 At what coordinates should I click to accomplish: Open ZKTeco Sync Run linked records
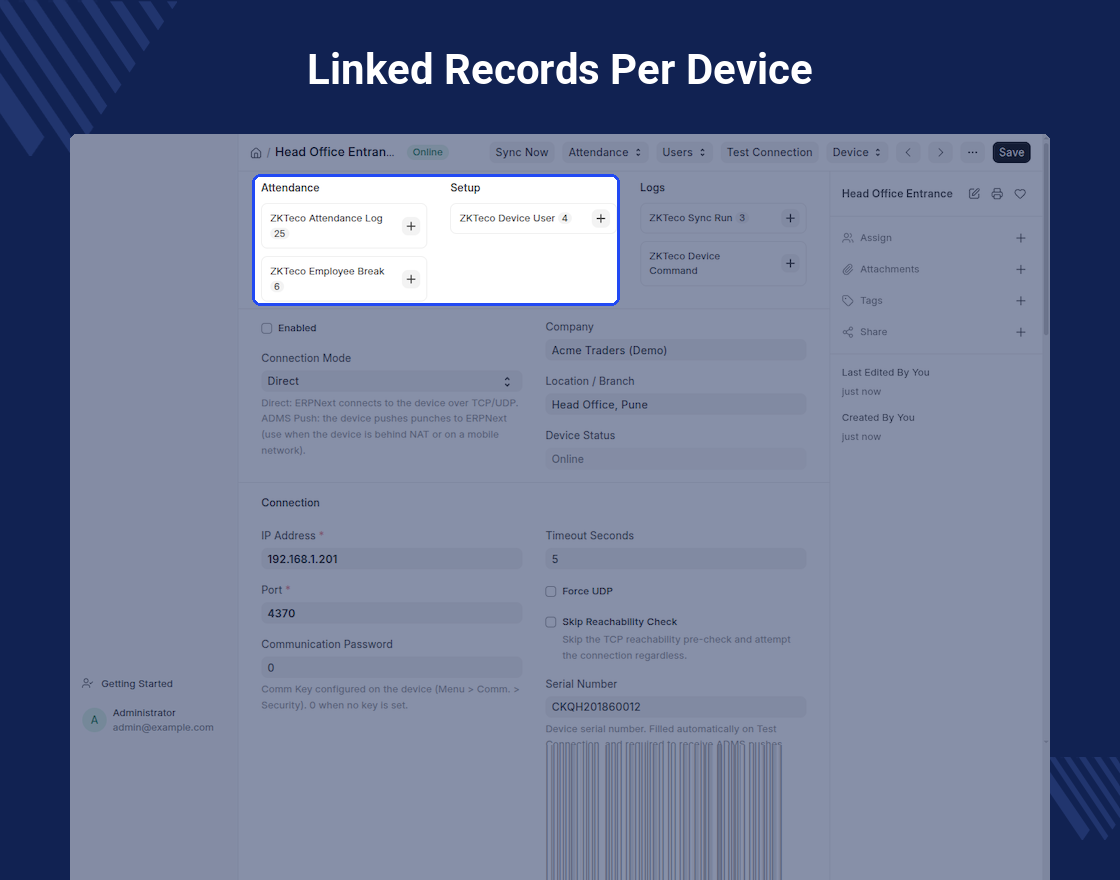691,218
